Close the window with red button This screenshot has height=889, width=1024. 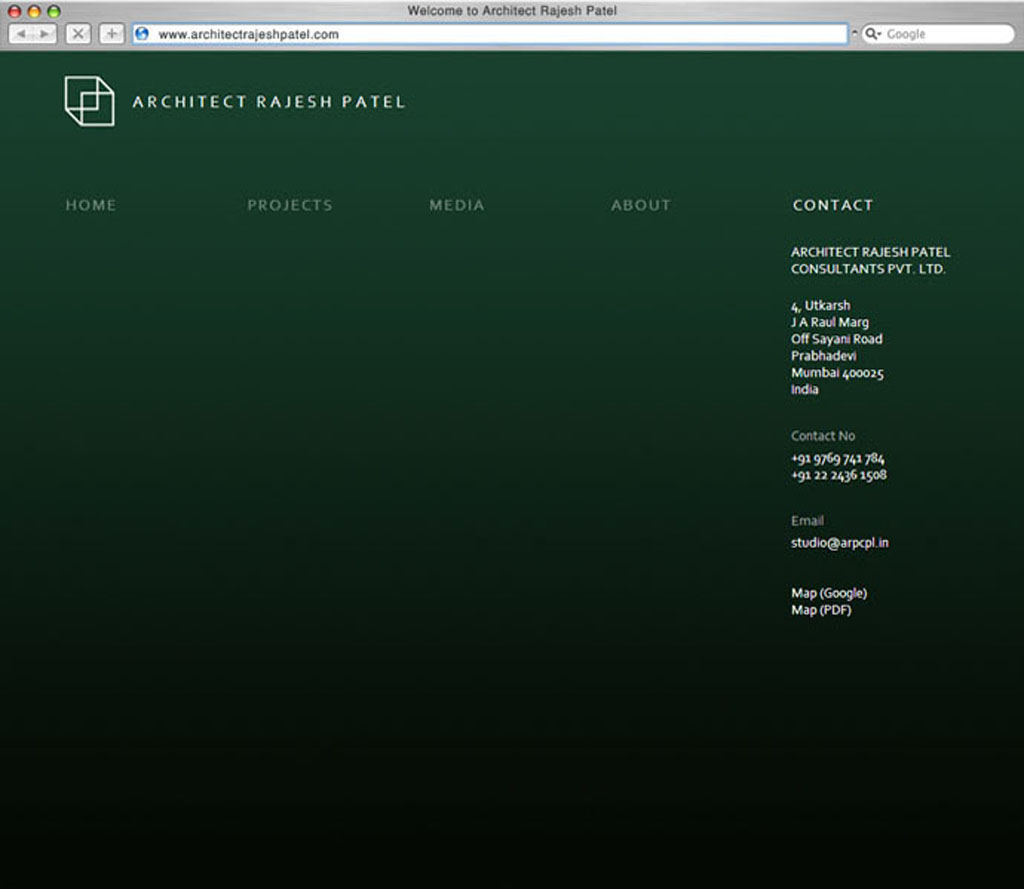point(14,11)
